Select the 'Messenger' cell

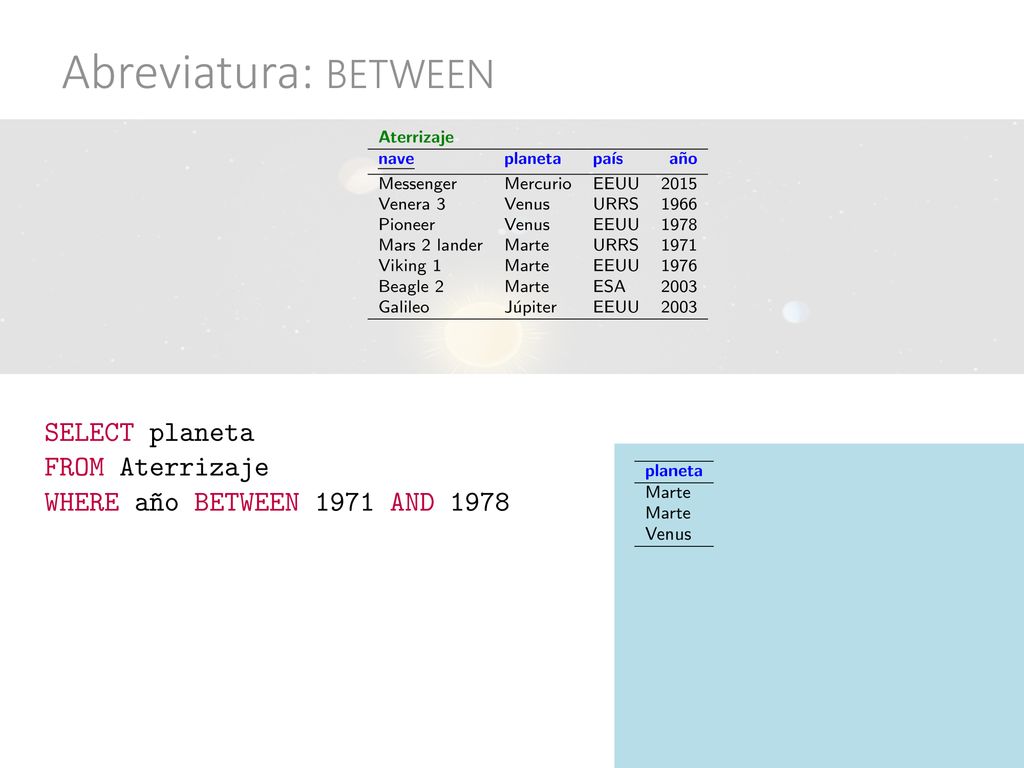[x=417, y=184]
